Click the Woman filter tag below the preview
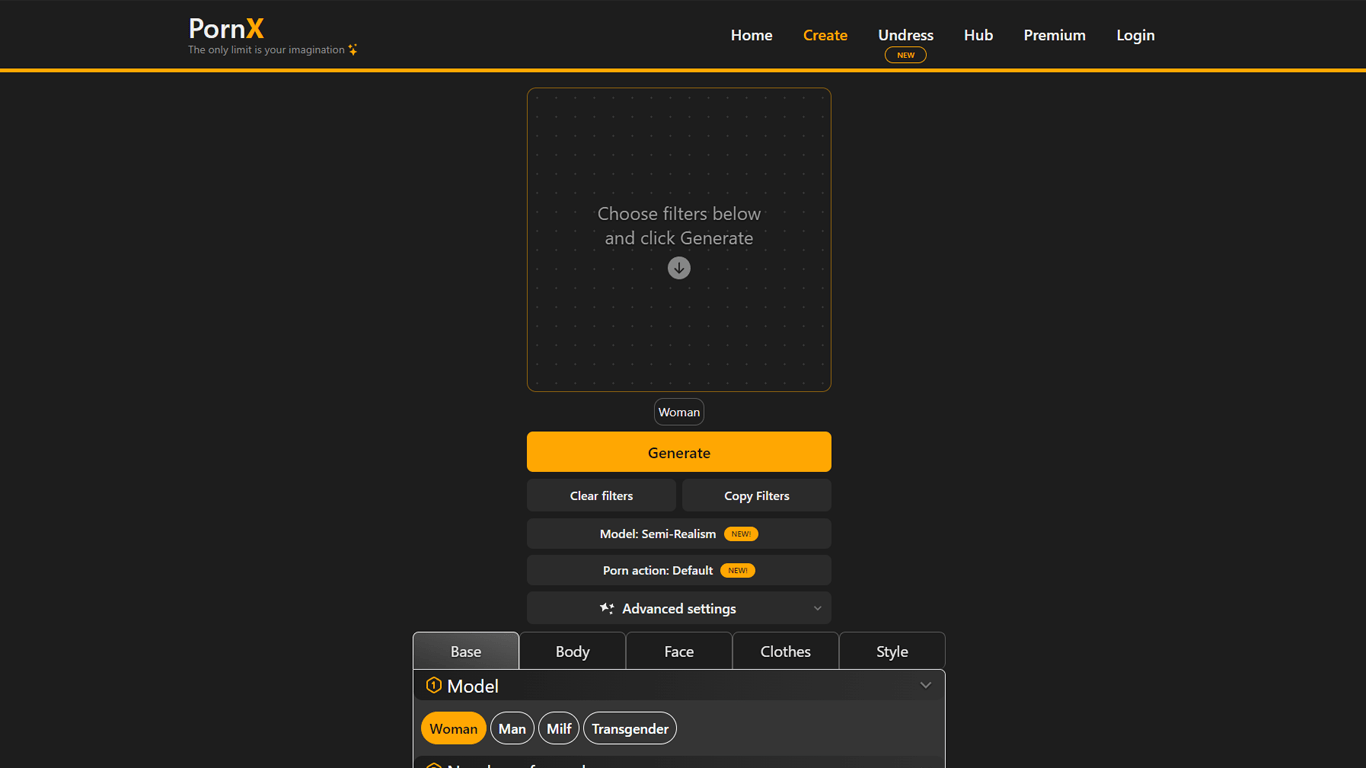This screenshot has width=1366, height=768. click(679, 412)
